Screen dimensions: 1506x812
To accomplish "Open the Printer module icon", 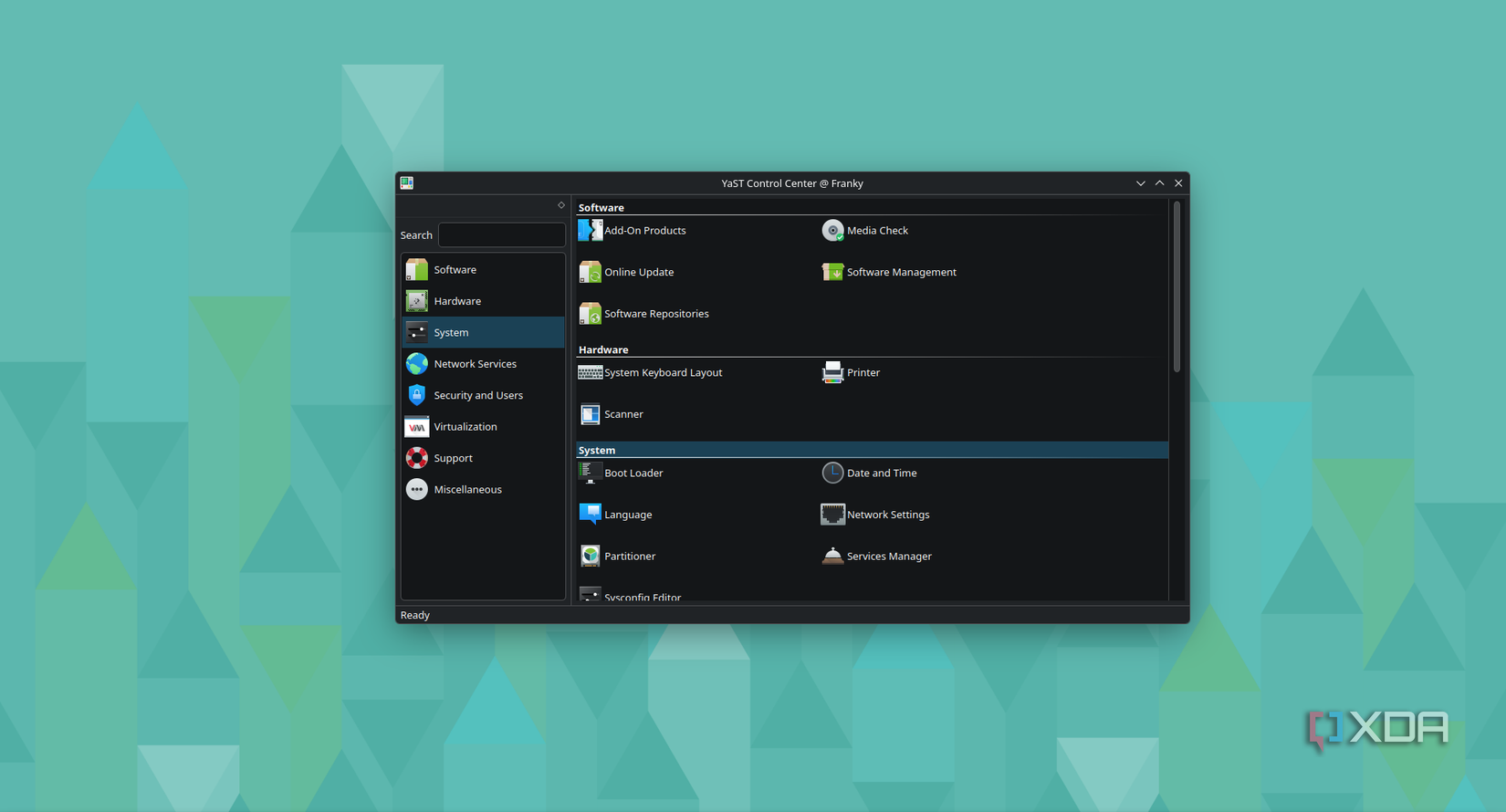I will point(832,372).
